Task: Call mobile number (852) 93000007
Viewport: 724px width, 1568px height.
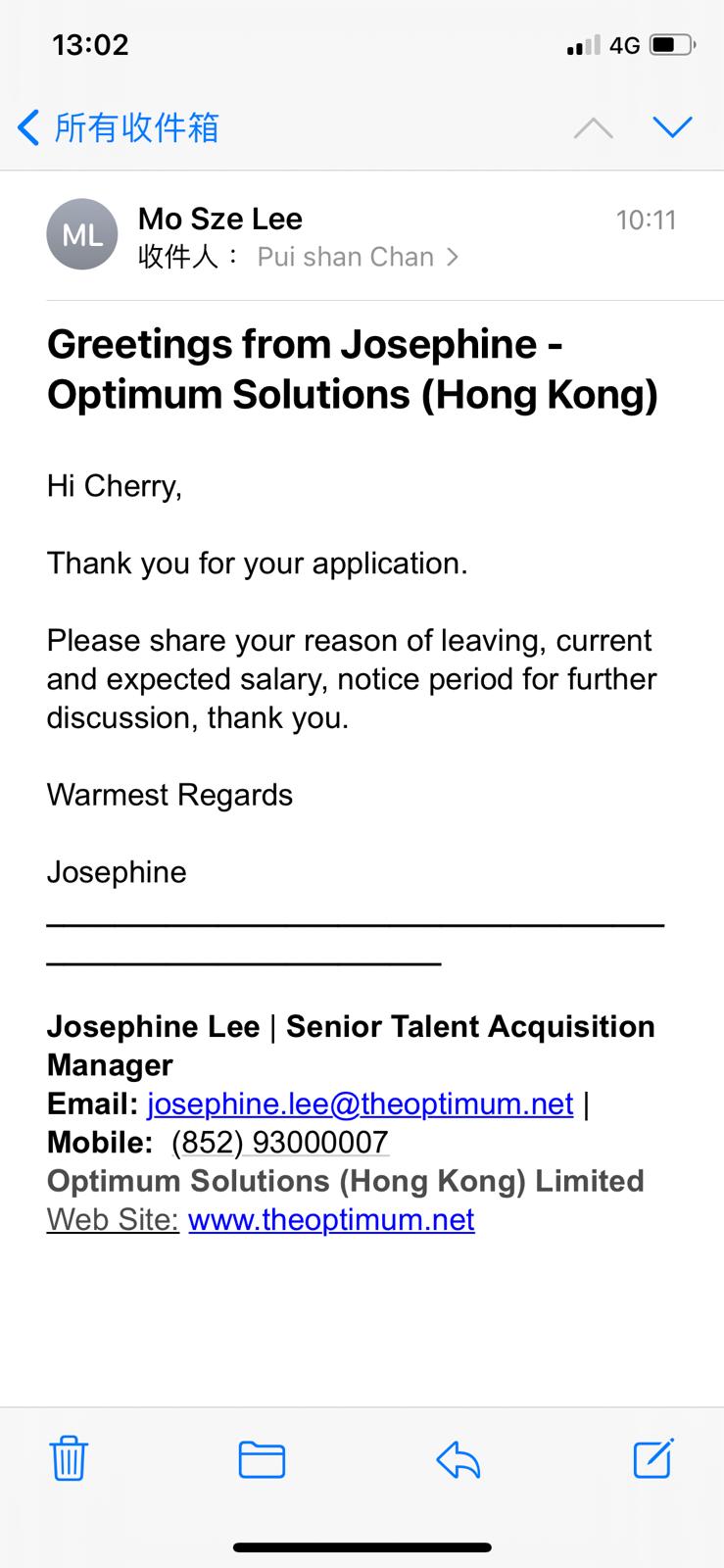Action: click(279, 1142)
